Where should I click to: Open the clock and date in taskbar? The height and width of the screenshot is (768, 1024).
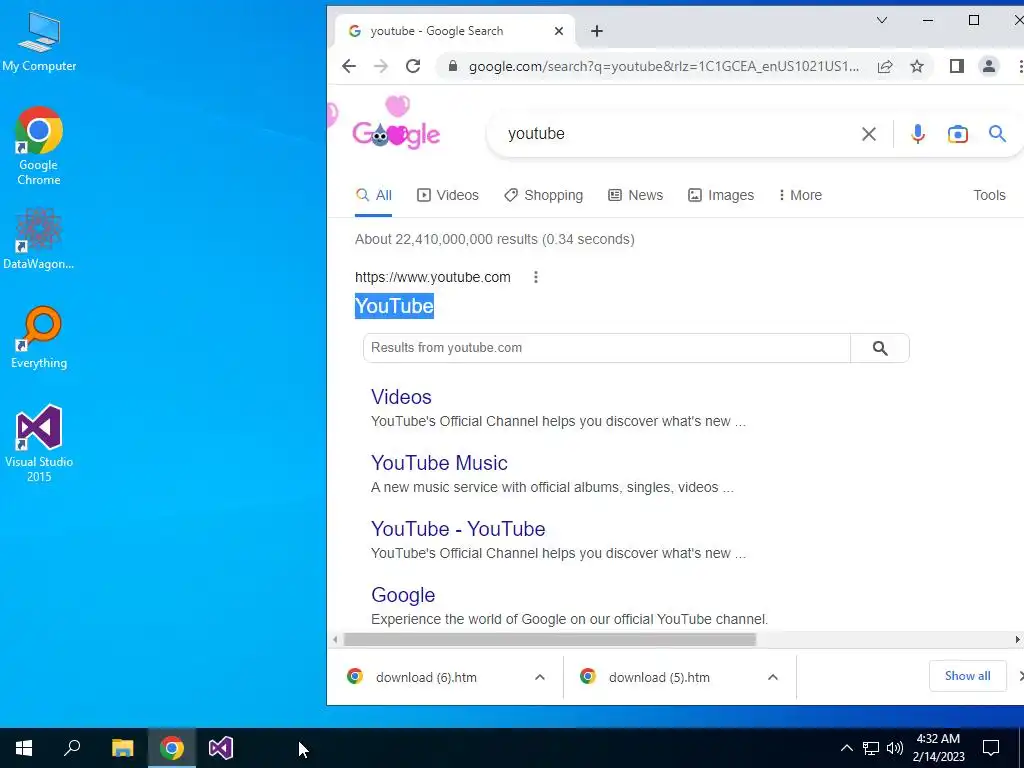938,748
